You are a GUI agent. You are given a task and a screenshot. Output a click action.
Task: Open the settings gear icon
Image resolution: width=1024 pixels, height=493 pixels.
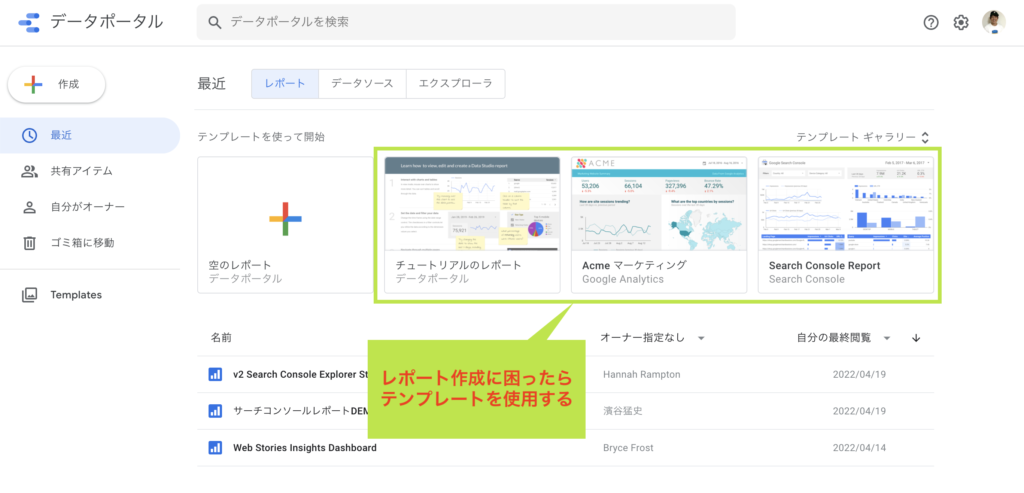tap(961, 22)
